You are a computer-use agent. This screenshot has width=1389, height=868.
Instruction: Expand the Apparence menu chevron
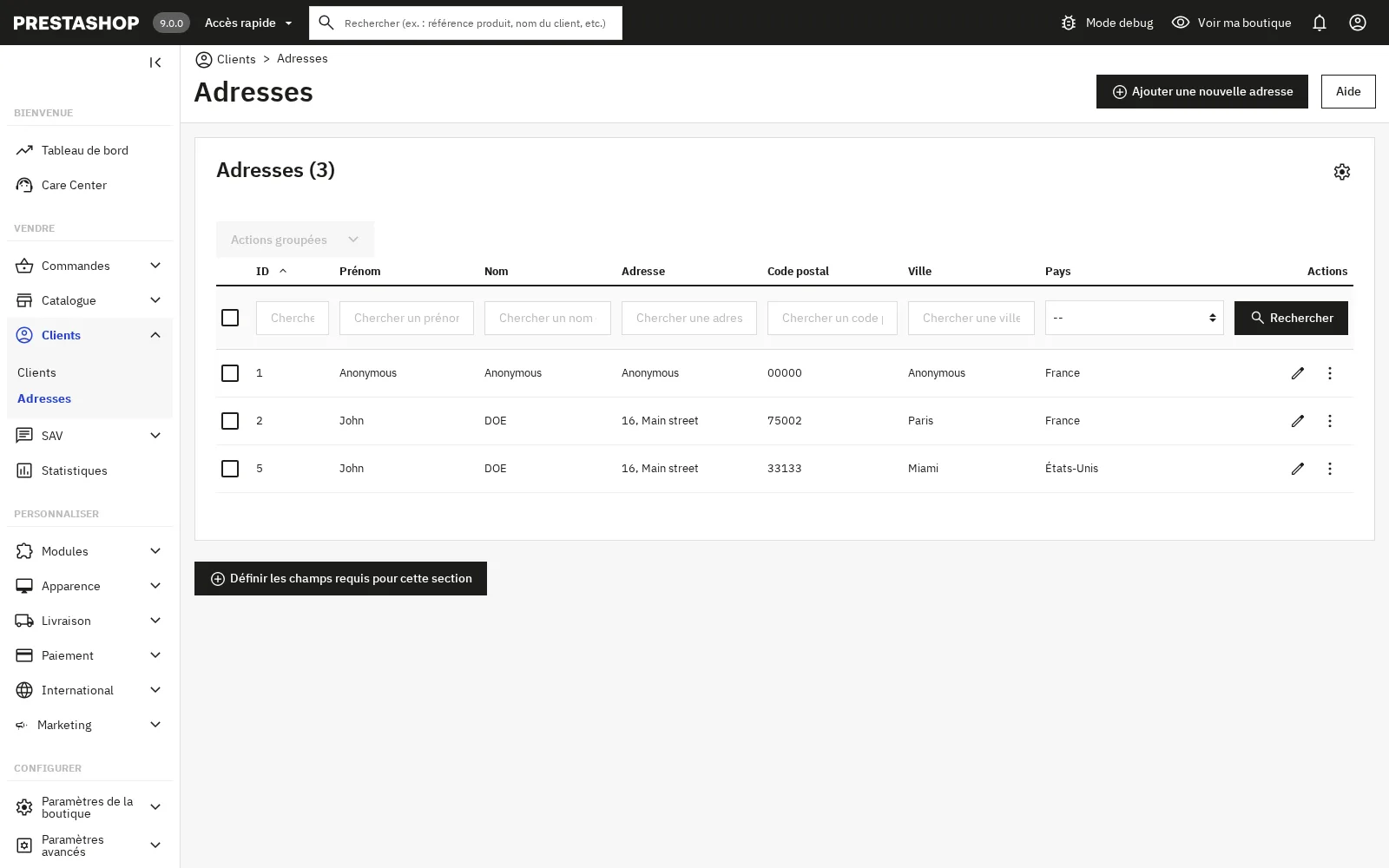coord(155,586)
